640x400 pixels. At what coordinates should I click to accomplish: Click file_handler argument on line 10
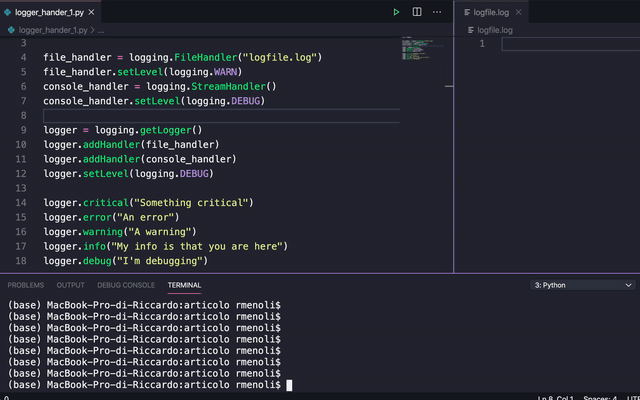(180, 145)
